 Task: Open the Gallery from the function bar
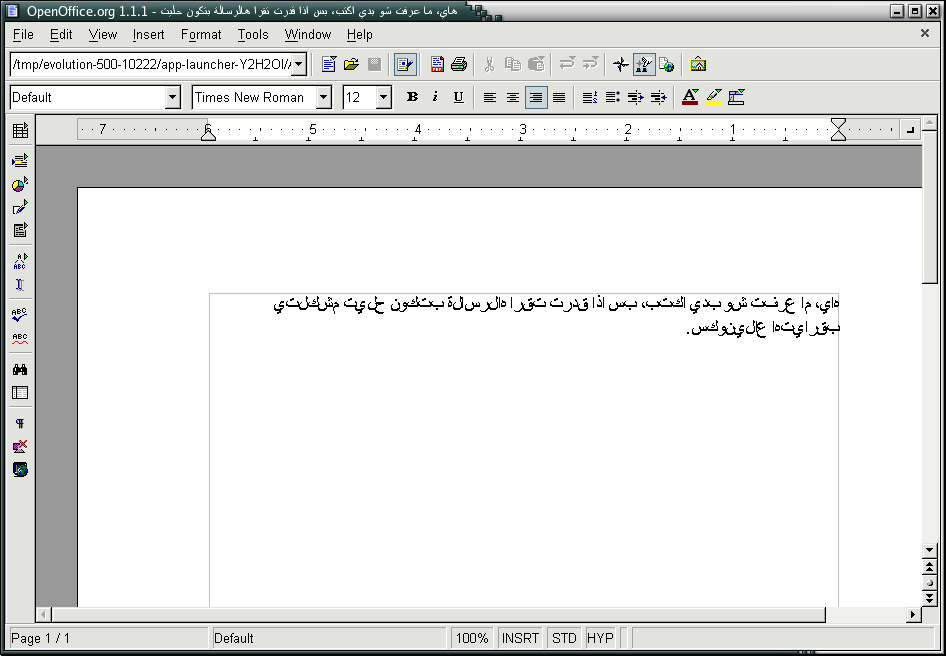point(697,64)
